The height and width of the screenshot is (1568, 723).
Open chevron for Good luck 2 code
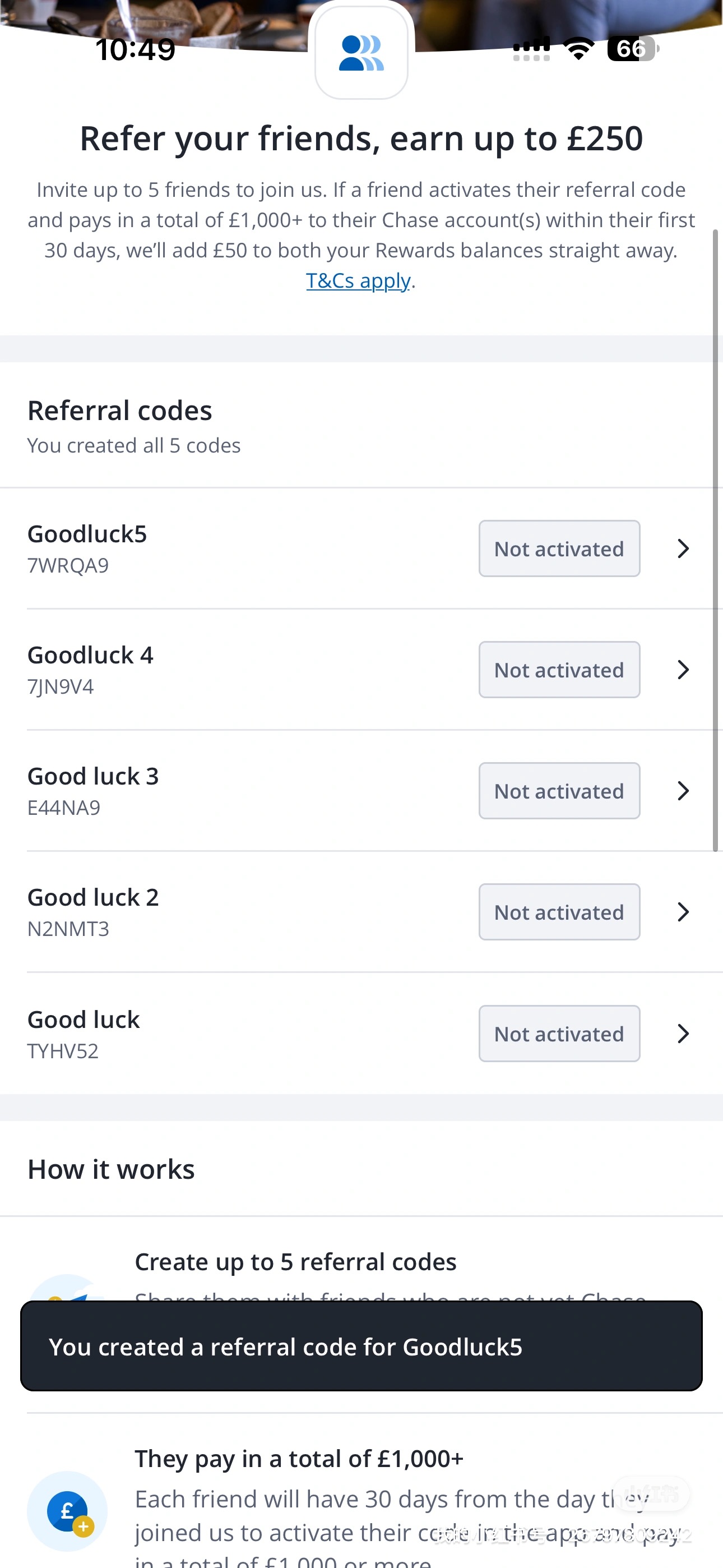click(x=683, y=912)
